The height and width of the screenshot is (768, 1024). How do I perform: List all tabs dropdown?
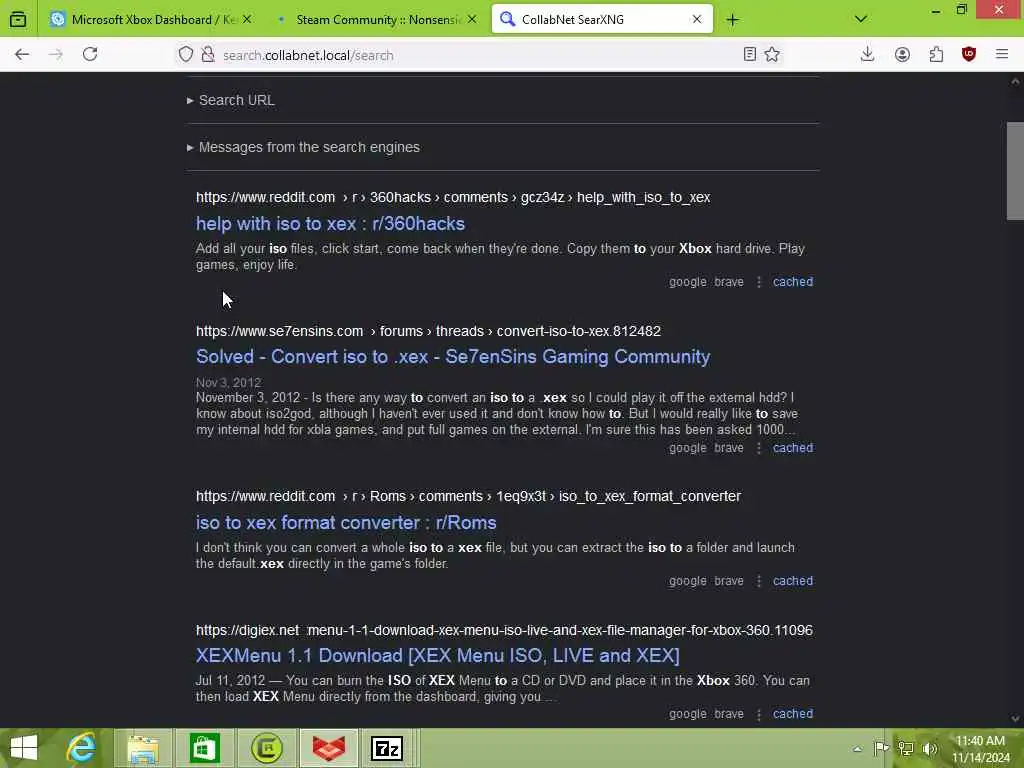pyautogui.click(x=861, y=19)
